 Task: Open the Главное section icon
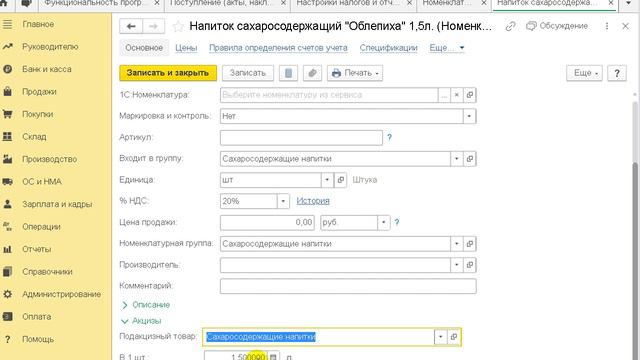7,24
